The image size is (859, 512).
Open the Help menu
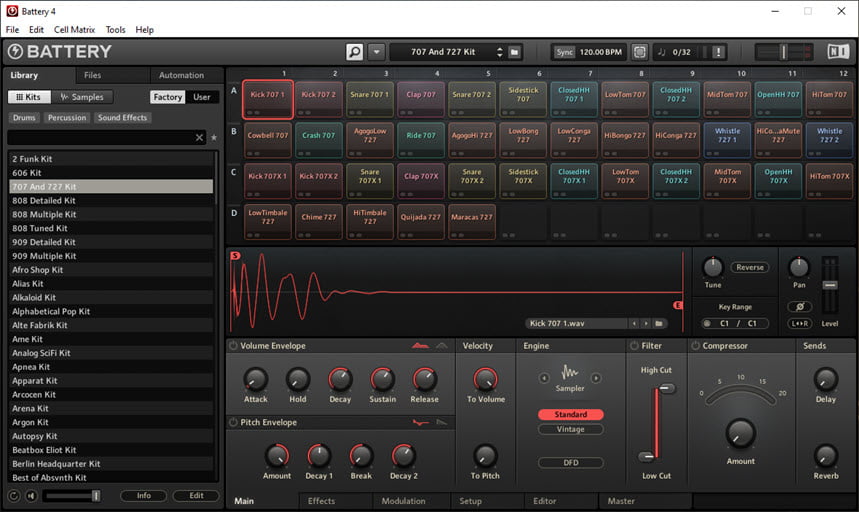145,30
